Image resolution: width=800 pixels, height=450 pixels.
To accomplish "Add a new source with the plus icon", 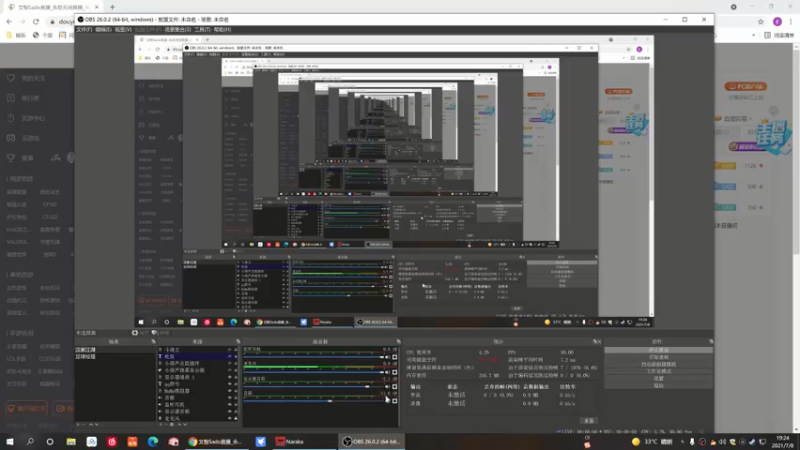I will pos(160,424).
